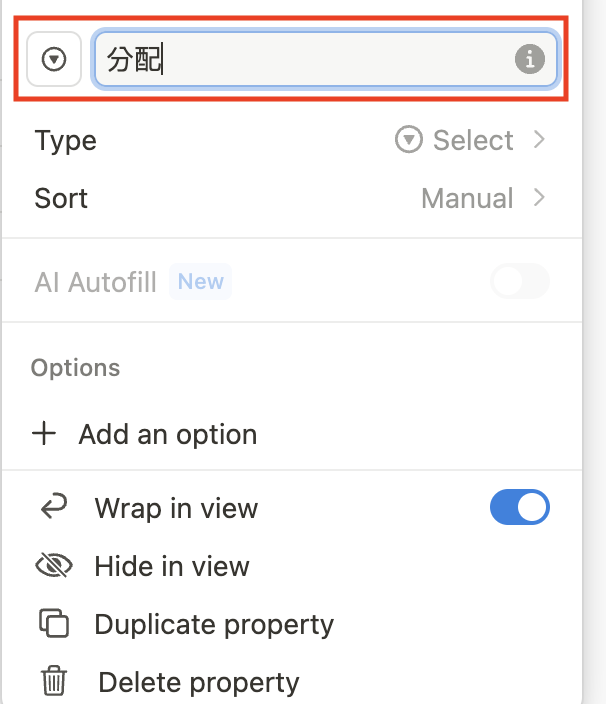
Task: Turn off the Wrap in view toggle
Action: pos(519,508)
